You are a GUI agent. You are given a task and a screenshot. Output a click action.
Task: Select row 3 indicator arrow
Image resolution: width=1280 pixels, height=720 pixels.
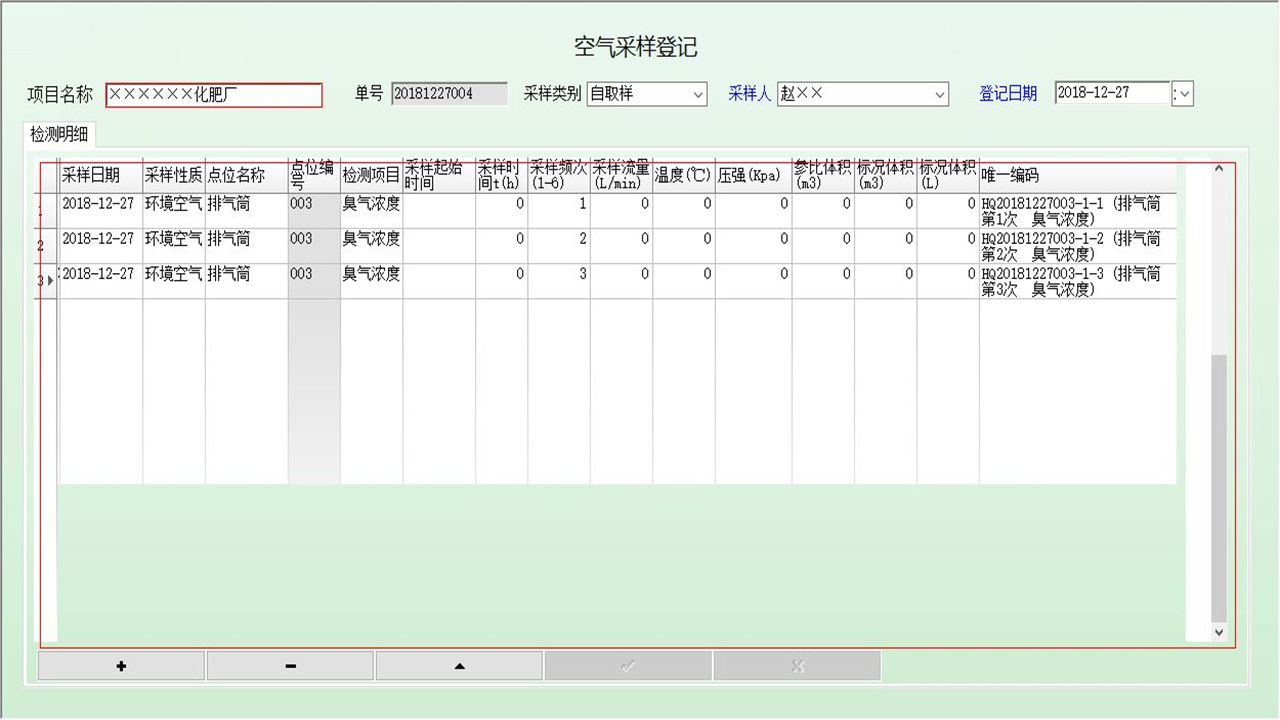[47, 281]
